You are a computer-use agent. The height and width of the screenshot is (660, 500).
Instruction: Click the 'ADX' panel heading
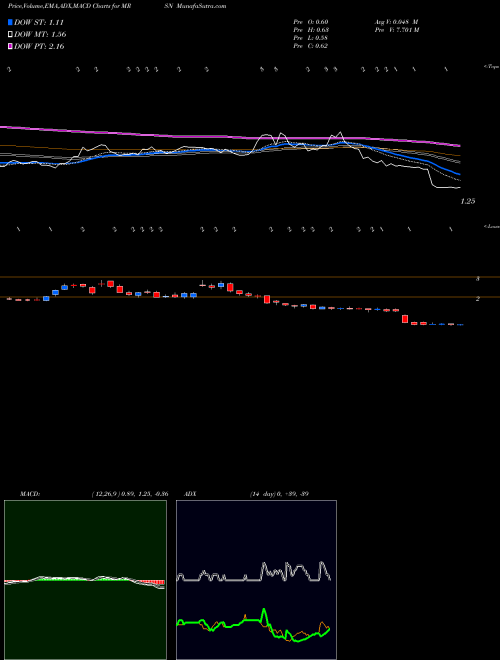tap(190, 494)
